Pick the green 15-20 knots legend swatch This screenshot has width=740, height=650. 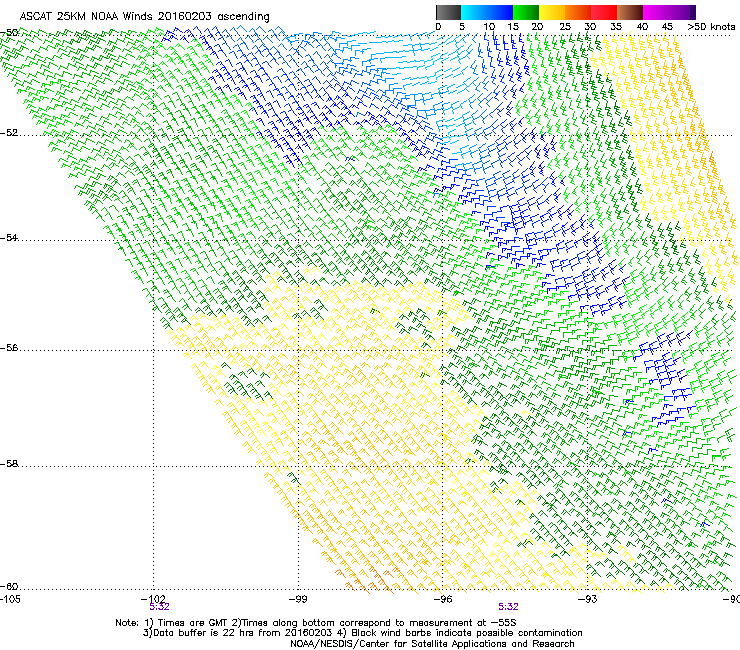click(526, 12)
